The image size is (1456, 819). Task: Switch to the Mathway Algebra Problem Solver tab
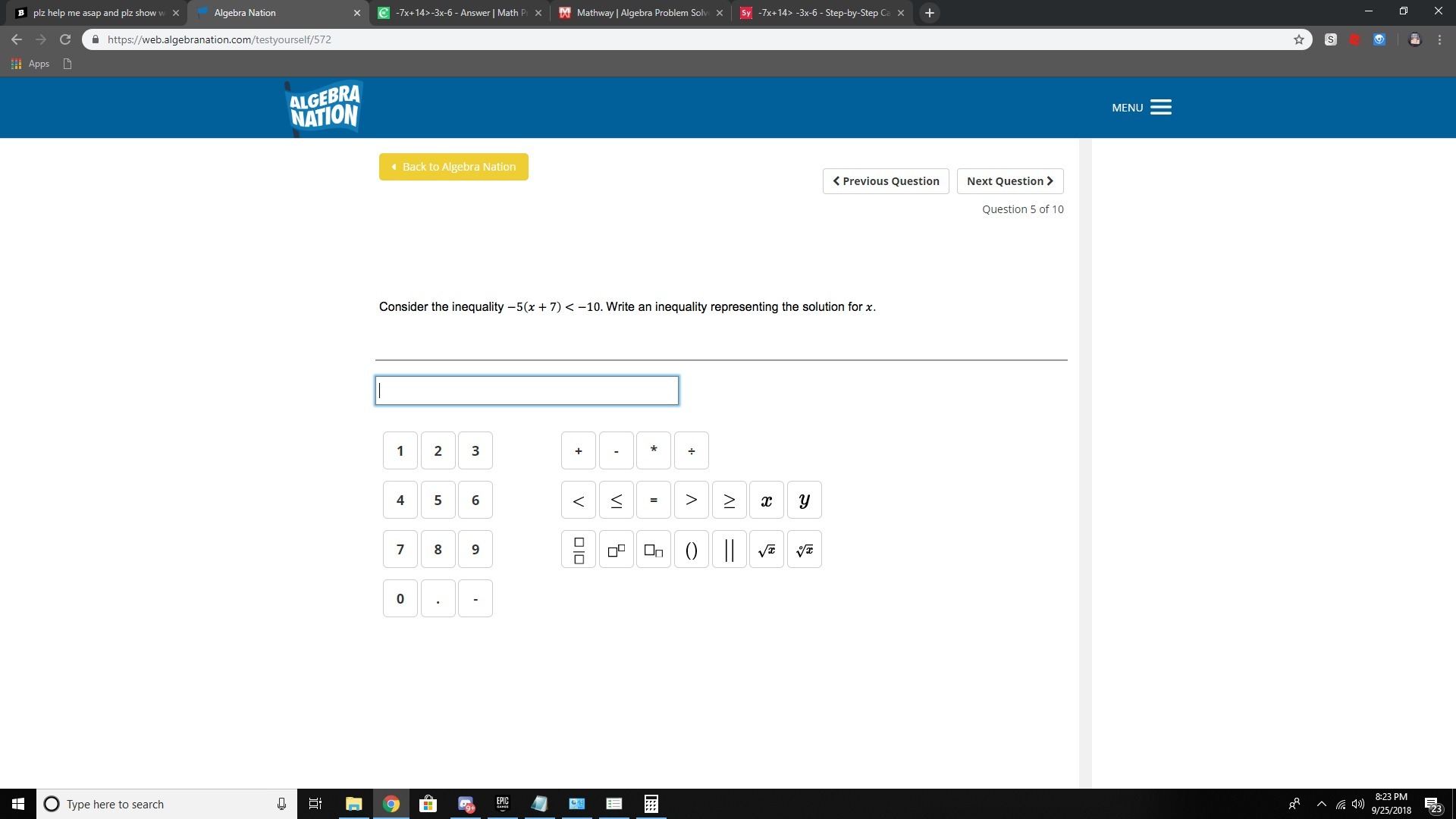641,13
